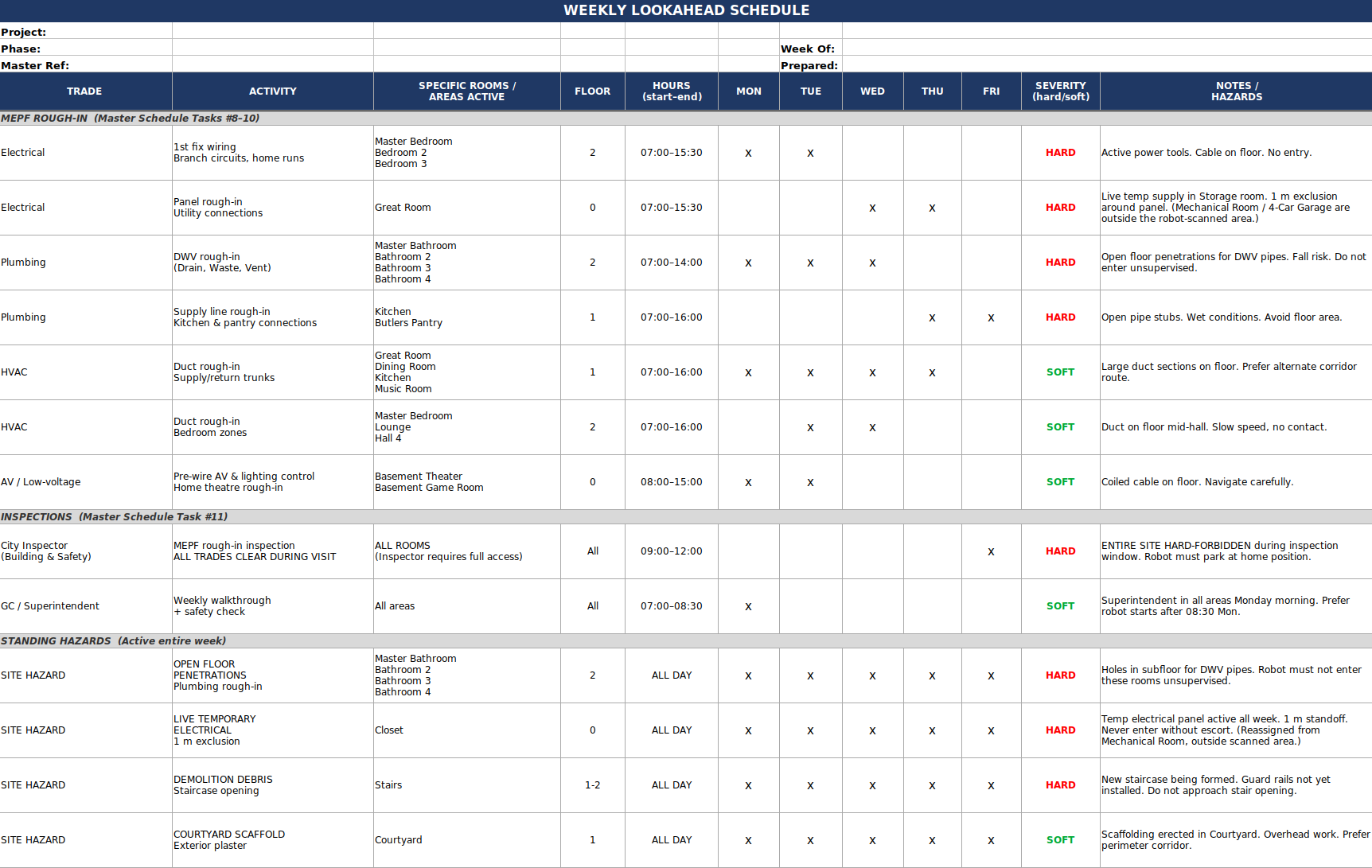Select the STANDING HAZARDS section row
This screenshot has height=868, width=1372.
point(686,641)
